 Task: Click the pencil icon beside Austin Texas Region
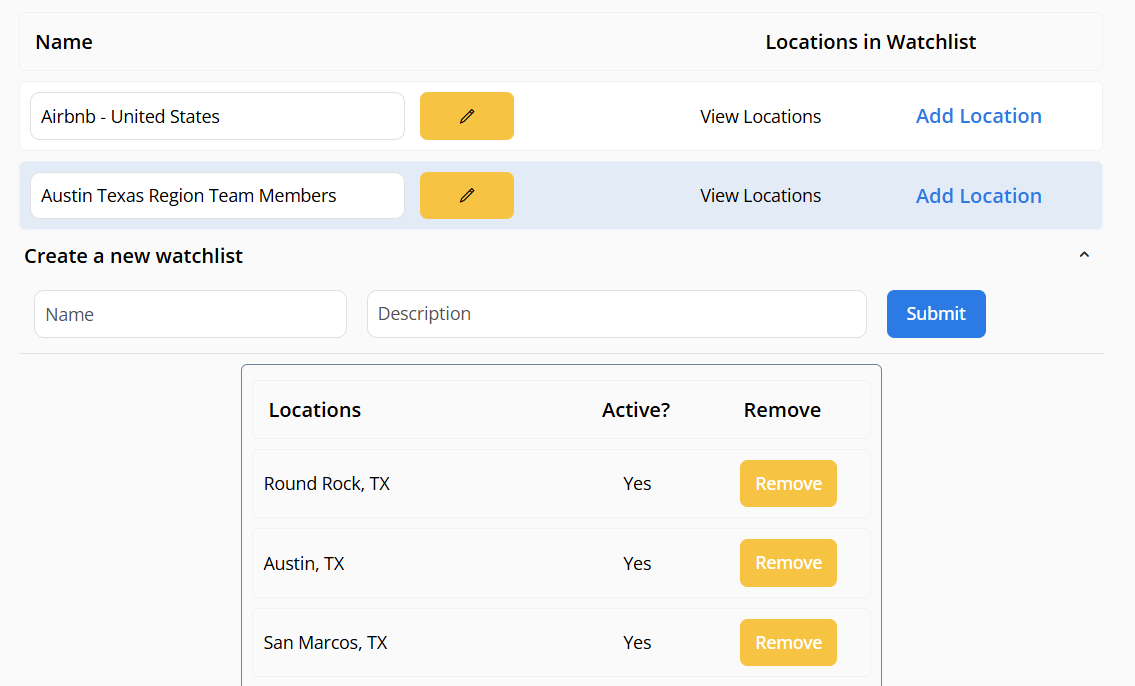(466, 196)
